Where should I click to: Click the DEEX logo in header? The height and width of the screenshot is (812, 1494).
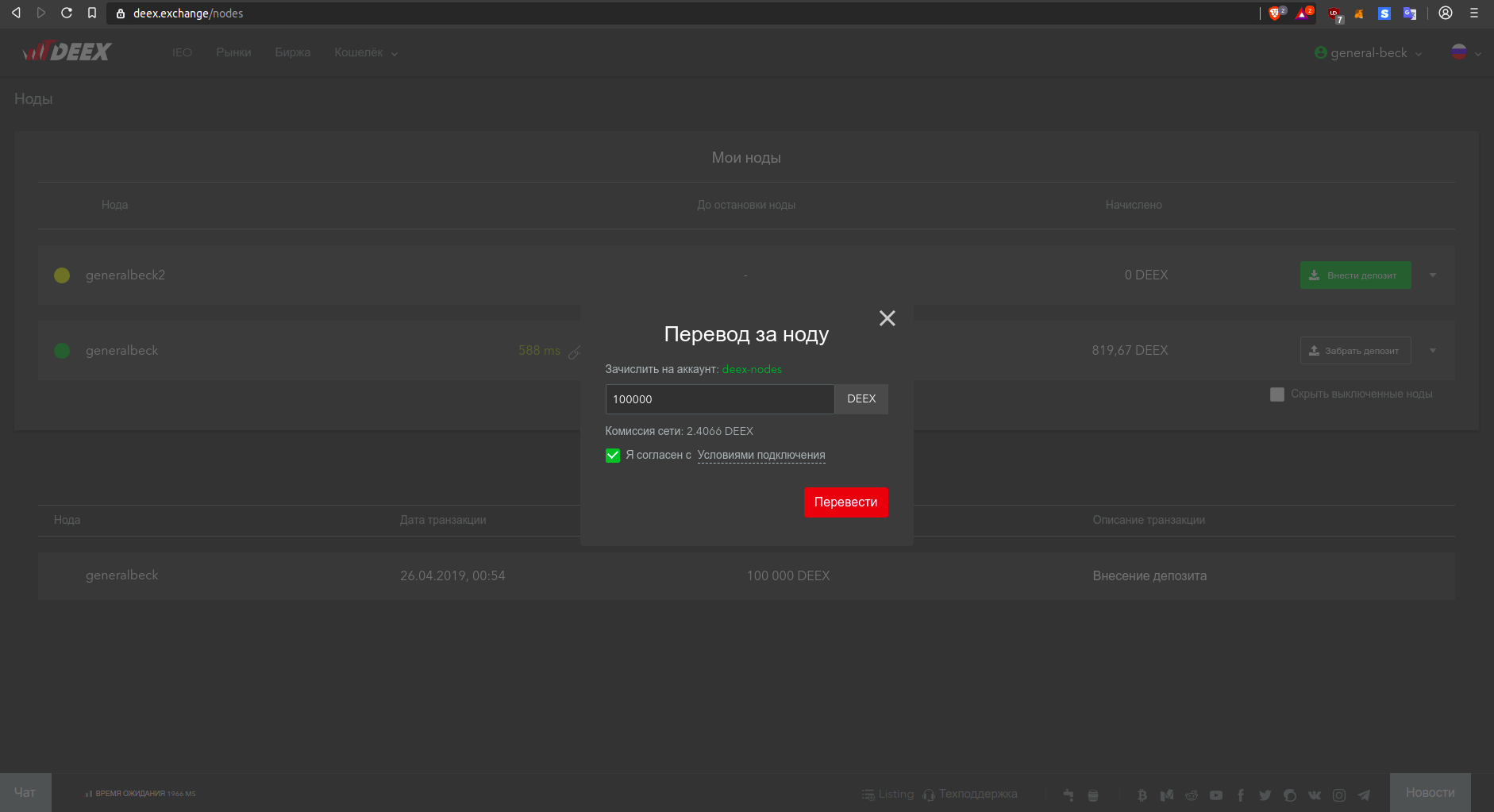(67, 52)
